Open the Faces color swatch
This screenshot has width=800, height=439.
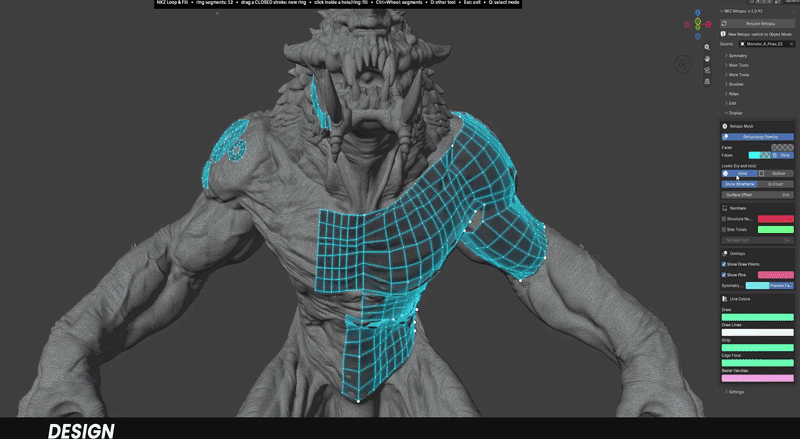(782, 148)
